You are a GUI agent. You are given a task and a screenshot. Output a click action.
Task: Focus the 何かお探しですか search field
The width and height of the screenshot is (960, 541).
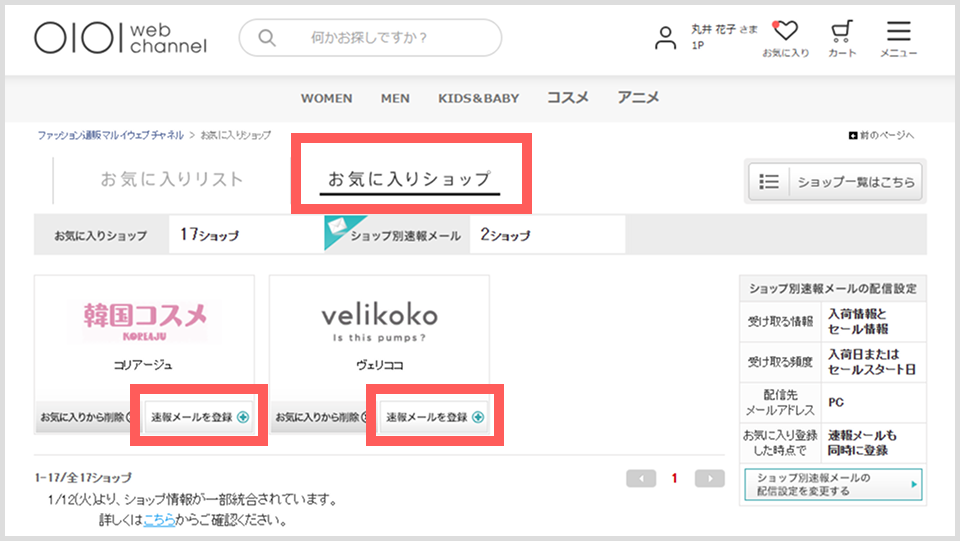click(370, 38)
